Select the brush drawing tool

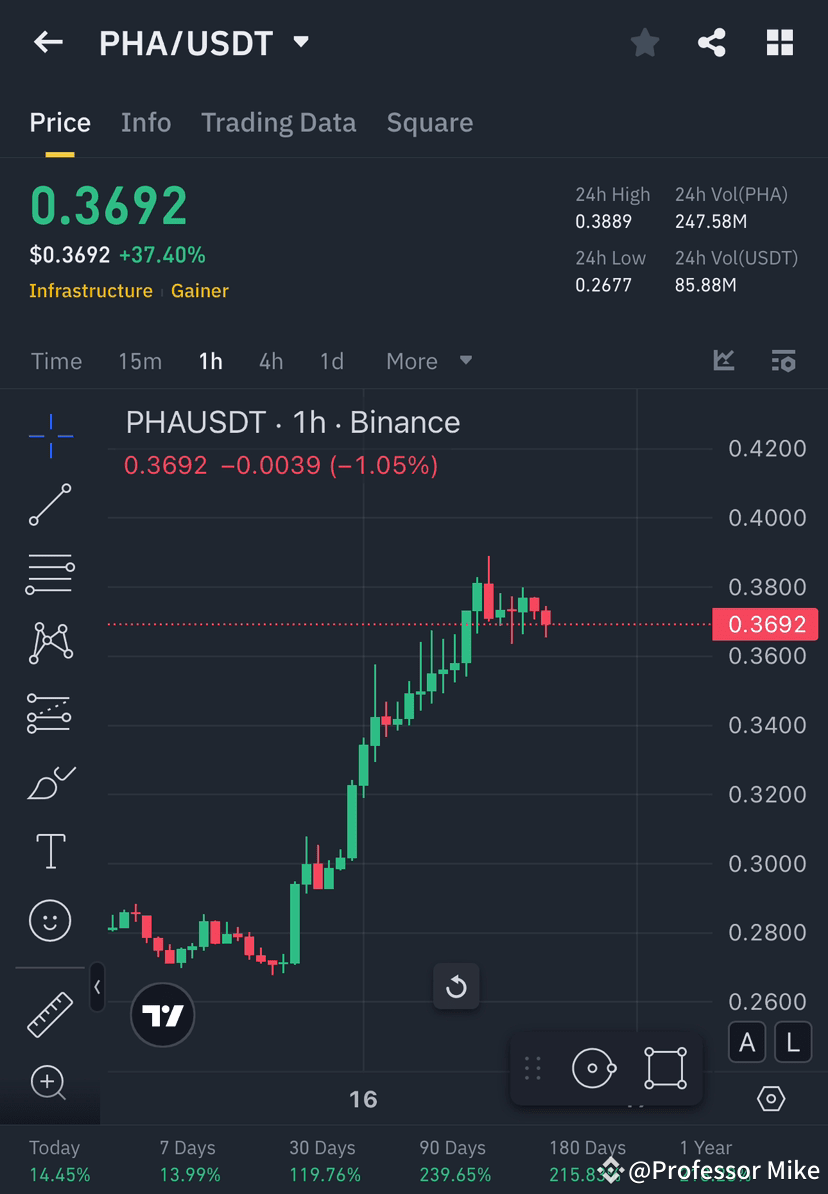click(x=50, y=782)
